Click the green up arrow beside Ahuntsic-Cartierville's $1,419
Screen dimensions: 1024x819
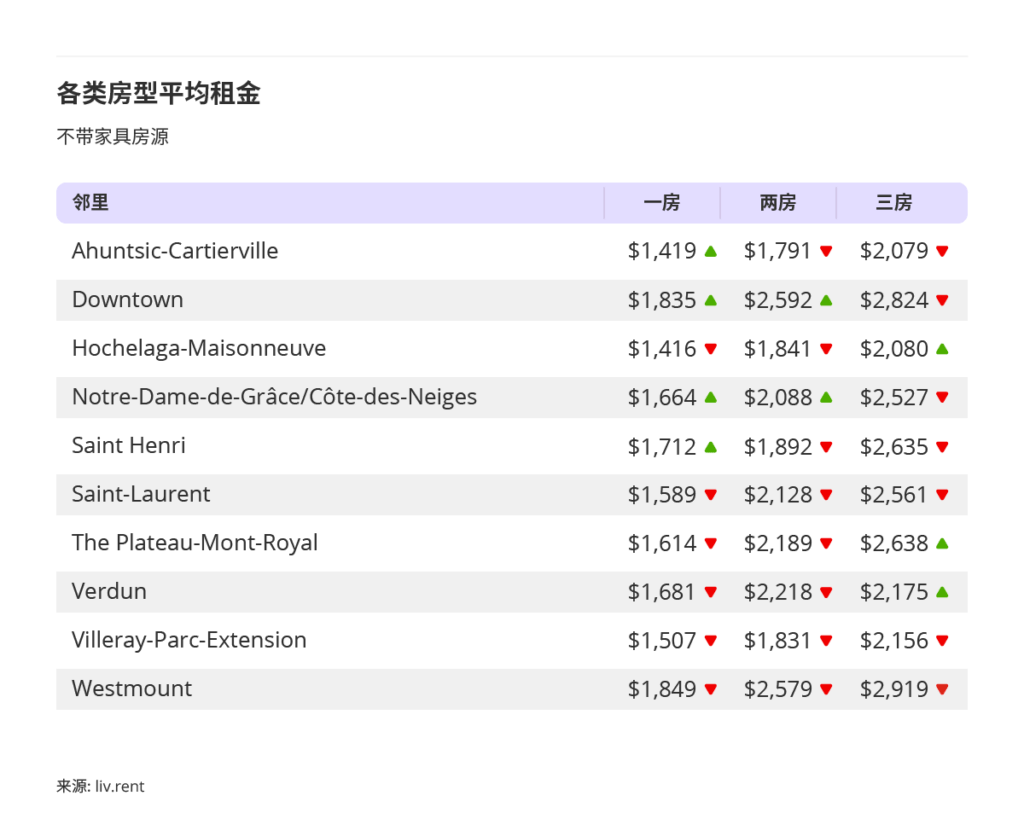coord(710,251)
